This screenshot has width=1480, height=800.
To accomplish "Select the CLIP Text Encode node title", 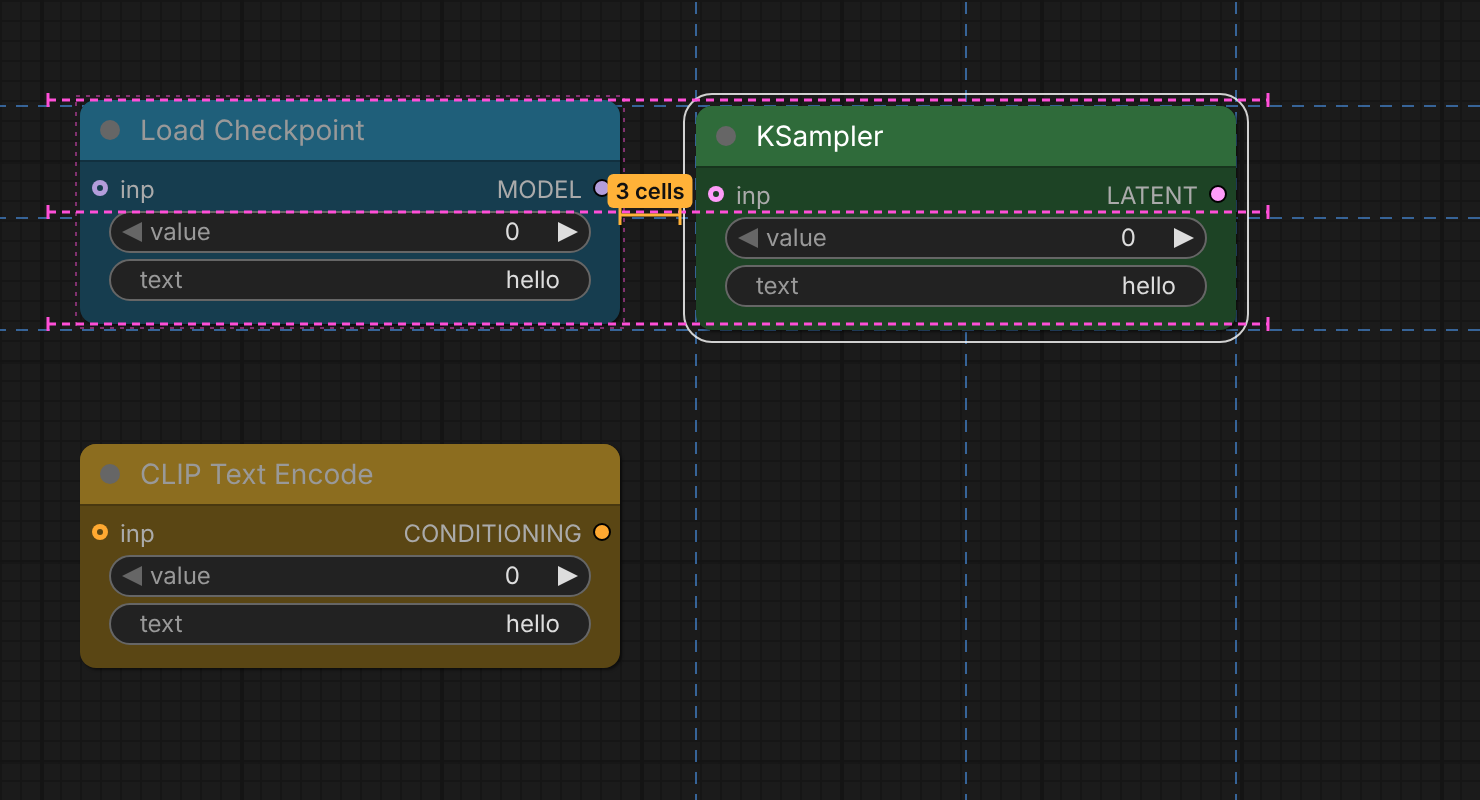I will coord(256,475).
